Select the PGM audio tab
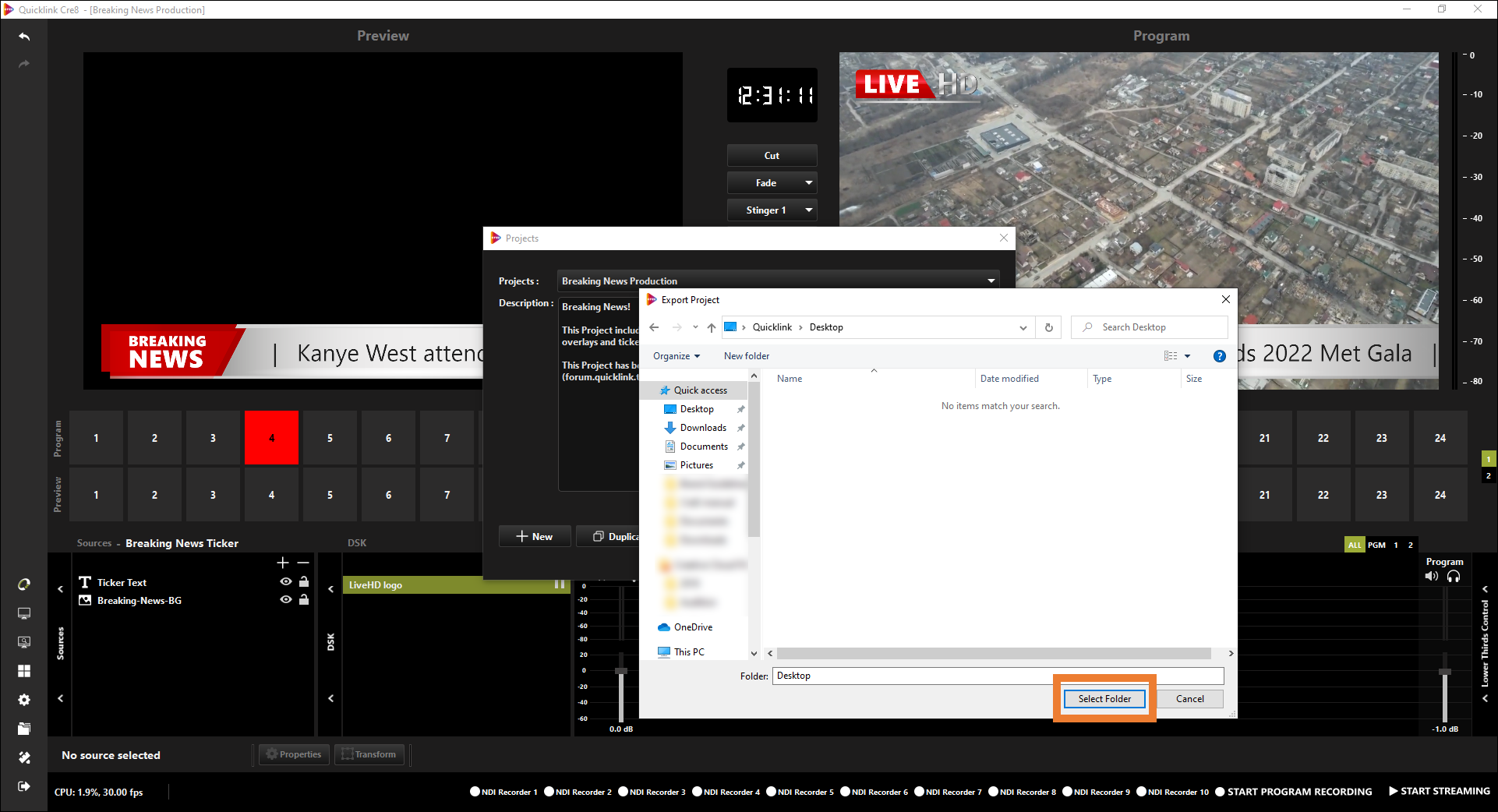 click(1376, 545)
